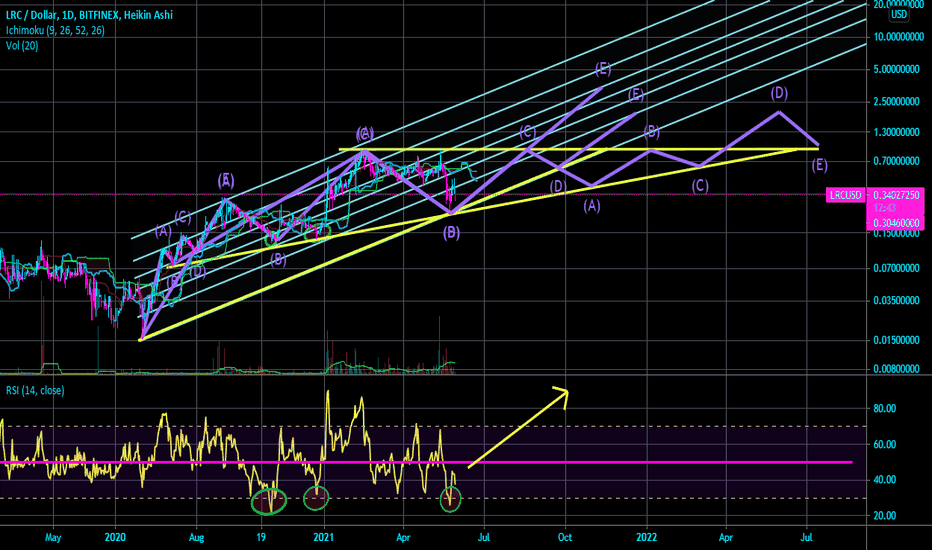This screenshot has height=550, width=932.
Task: Select the RSI (14, close) indicator label
Action: point(35,391)
